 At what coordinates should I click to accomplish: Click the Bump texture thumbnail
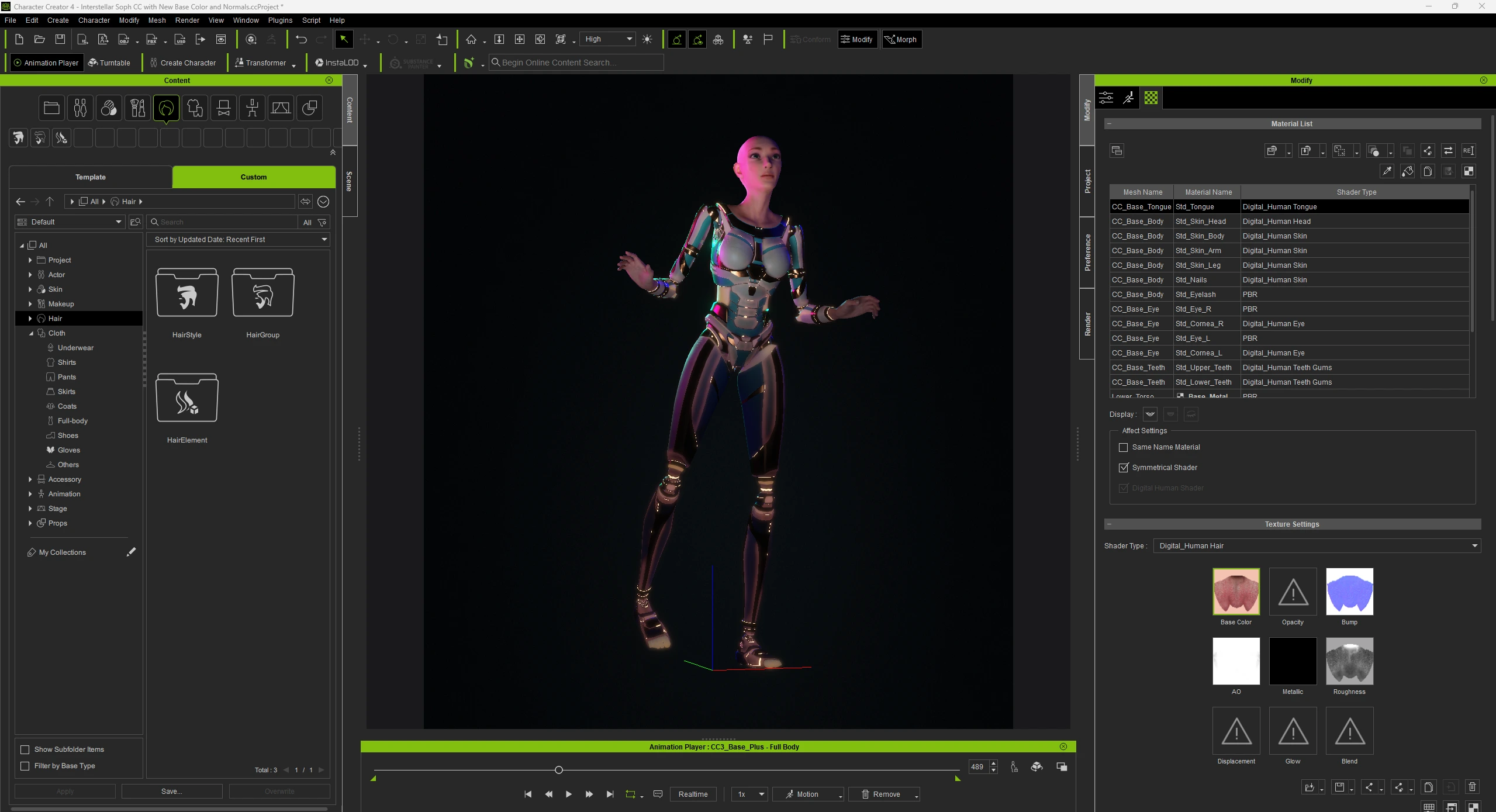point(1349,592)
